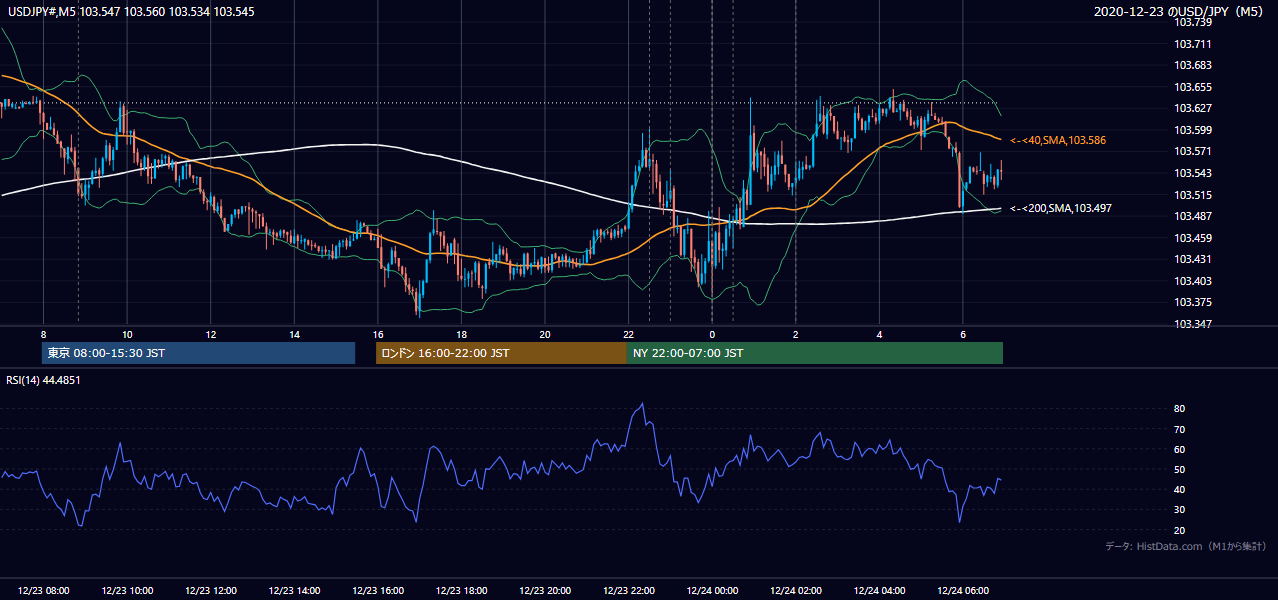Image resolution: width=1278 pixels, height=600 pixels.
Task: Select the ロンドン 16:00-22:00 JST session bar
Action: pos(501,353)
